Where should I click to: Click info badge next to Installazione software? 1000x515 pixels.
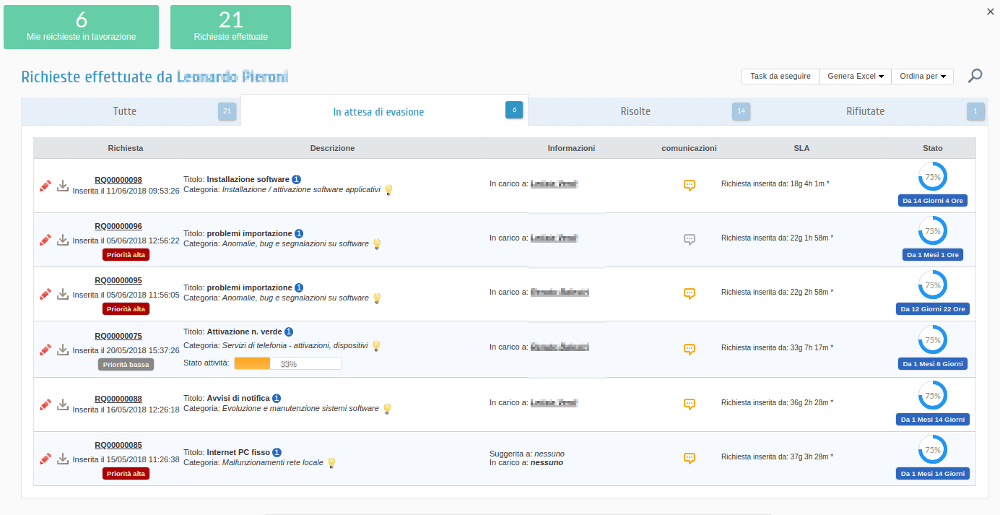(x=297, y=179)
